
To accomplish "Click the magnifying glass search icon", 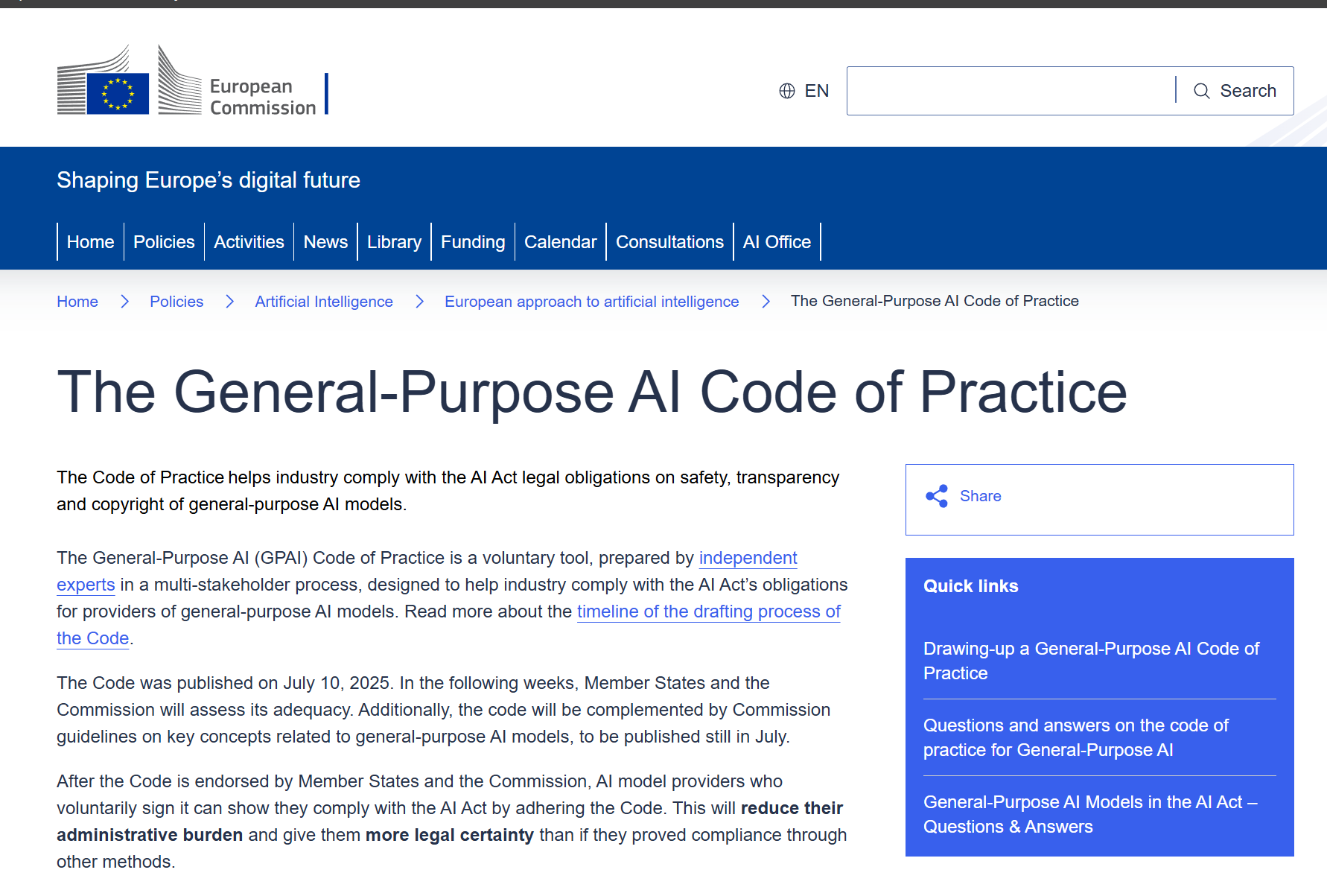I will pos(1202,91).
